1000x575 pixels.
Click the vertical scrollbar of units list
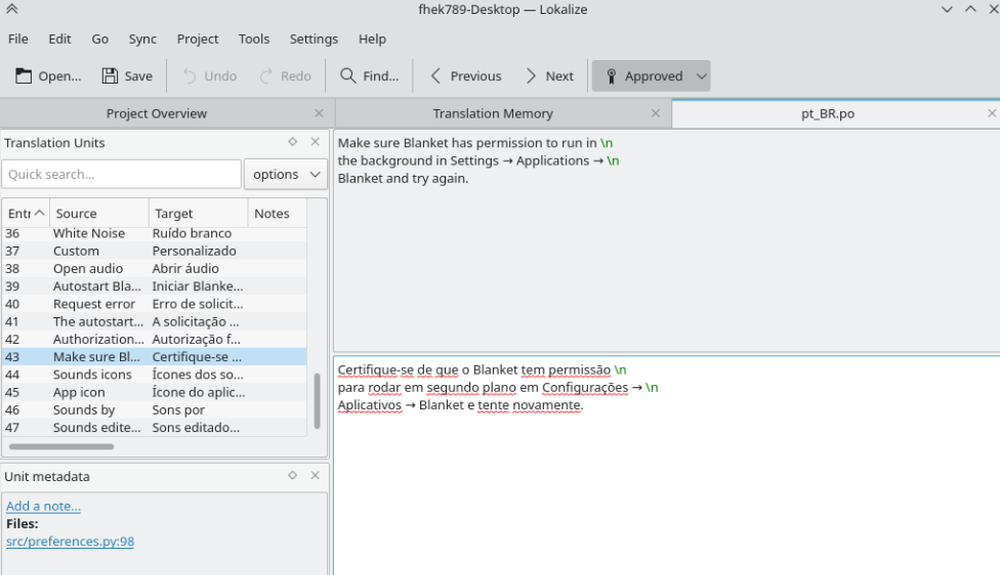tap(317, 401)
